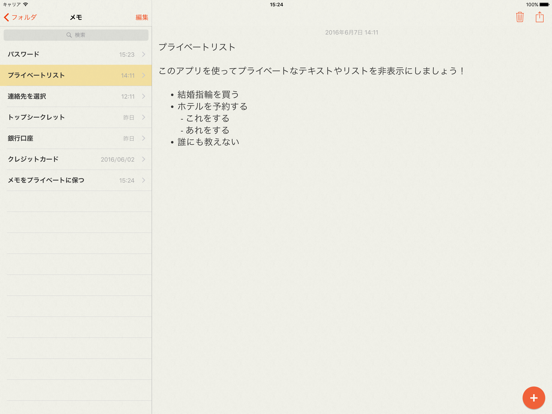This screenshot has width=552, height=414.
Task: Tap the chevron on 銀行口座 row
Action: [x=144, y=138]
